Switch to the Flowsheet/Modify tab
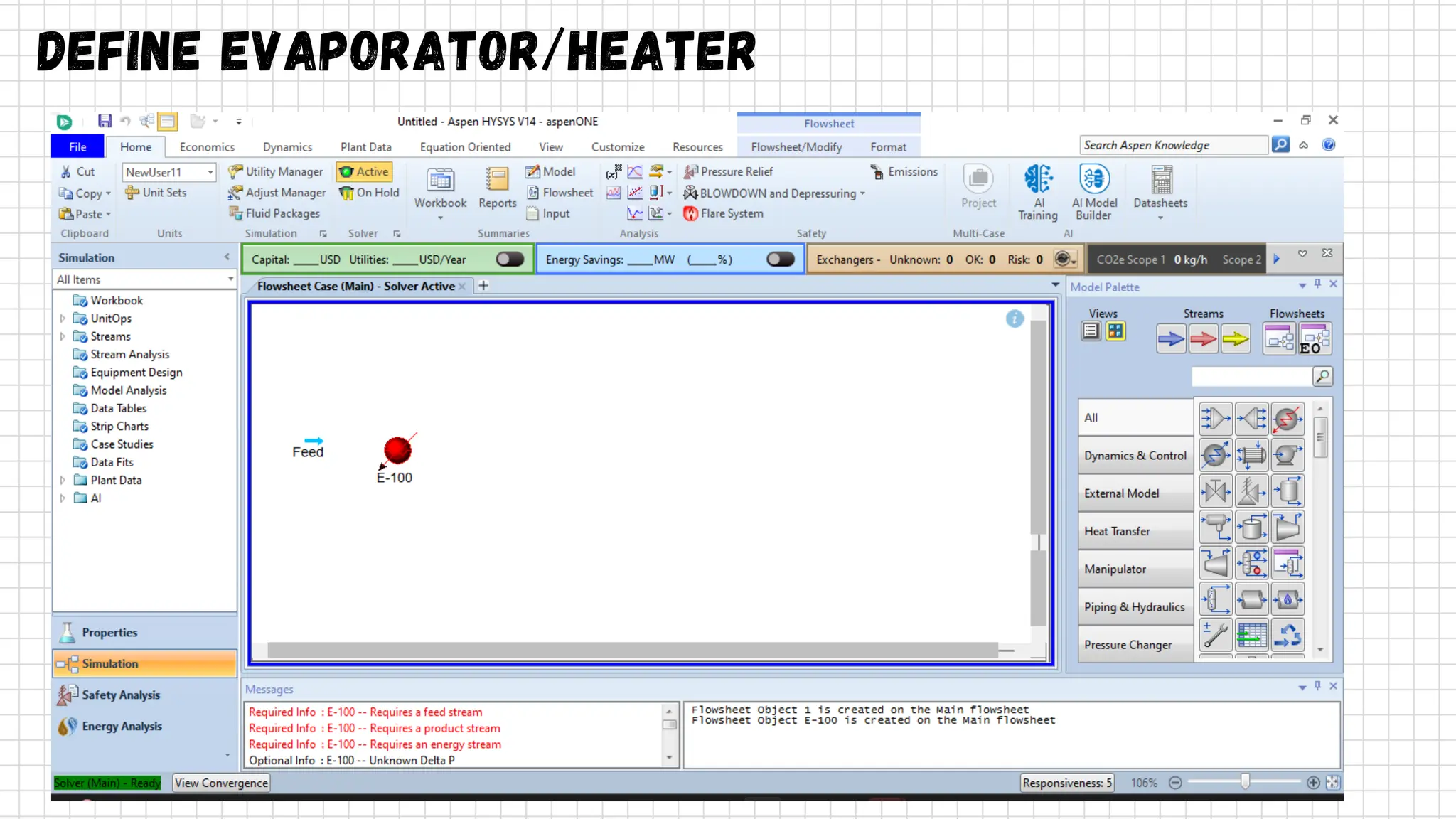Image resolution: width=1456 pixels, height=819 pixels. pyautogui.click(x=796, y=147)
